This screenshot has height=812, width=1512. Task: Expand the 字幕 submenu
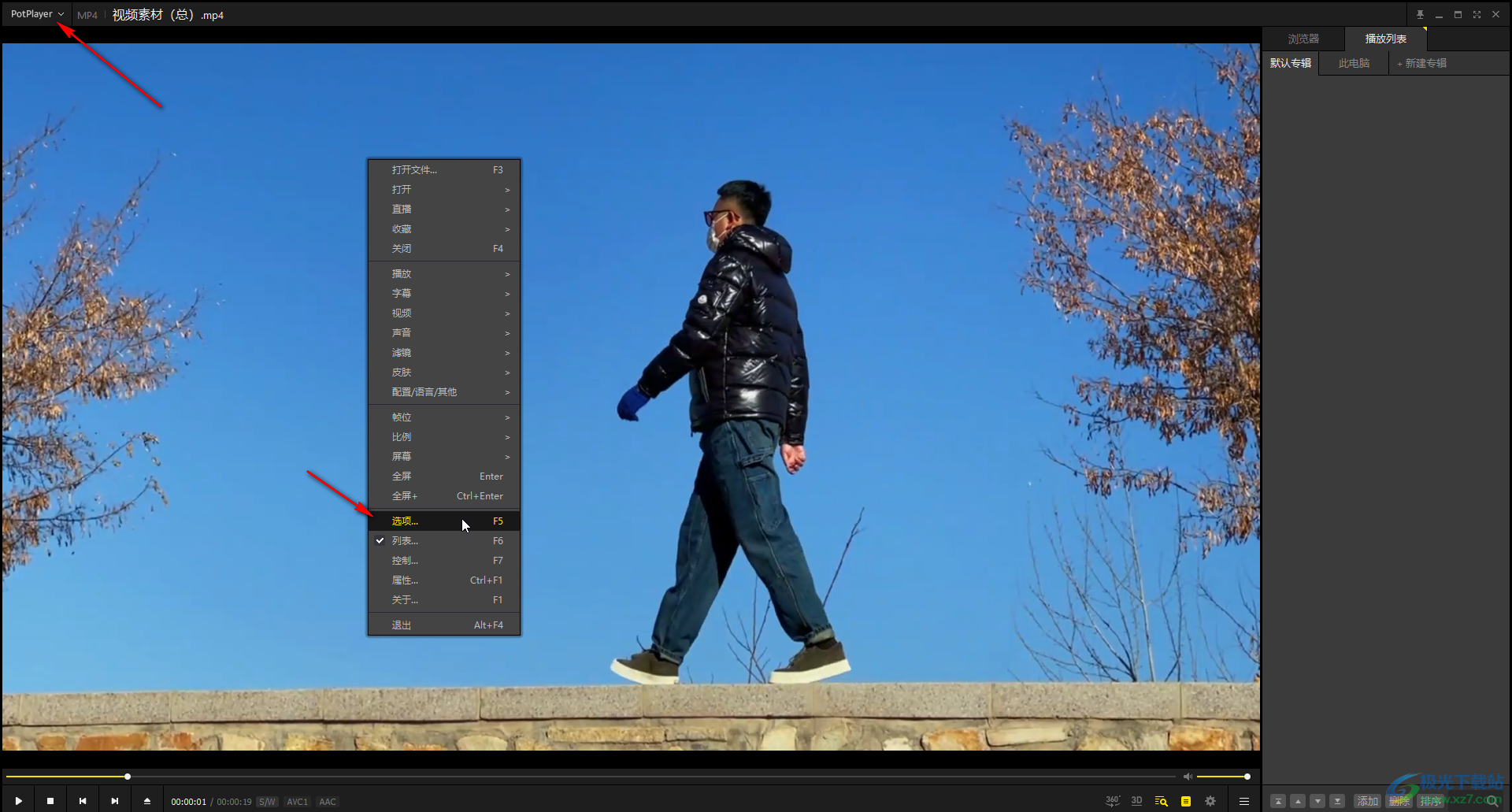(444, 294)
